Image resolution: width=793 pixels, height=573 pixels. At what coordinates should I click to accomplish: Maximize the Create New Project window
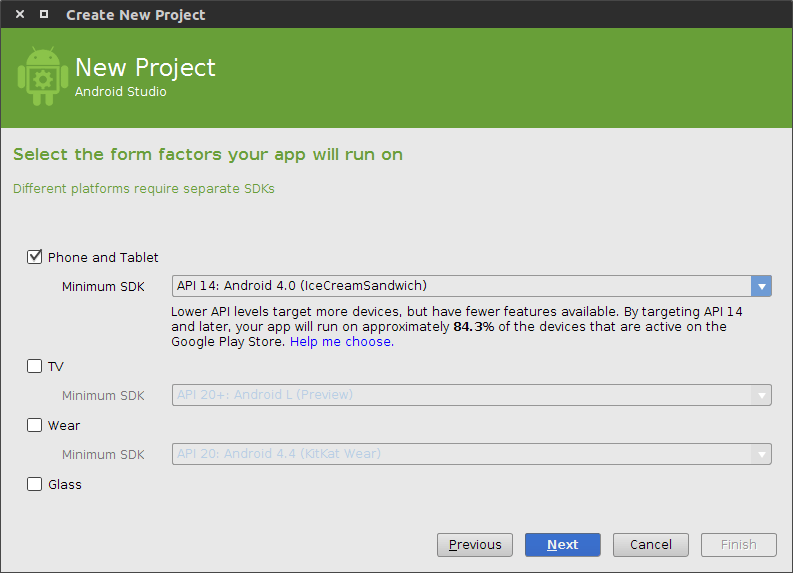44,14
